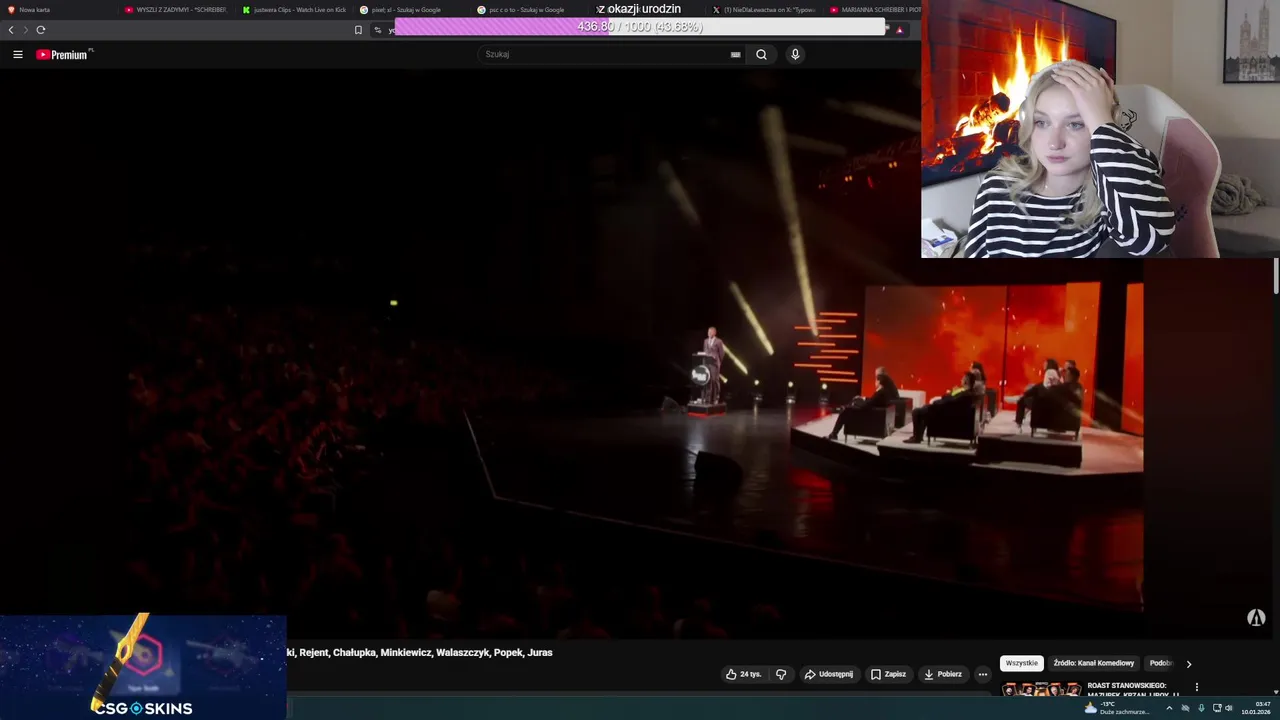Reload the page with the refresh icon
This screenshot has width=1280, height=720.
pos(41,30)
